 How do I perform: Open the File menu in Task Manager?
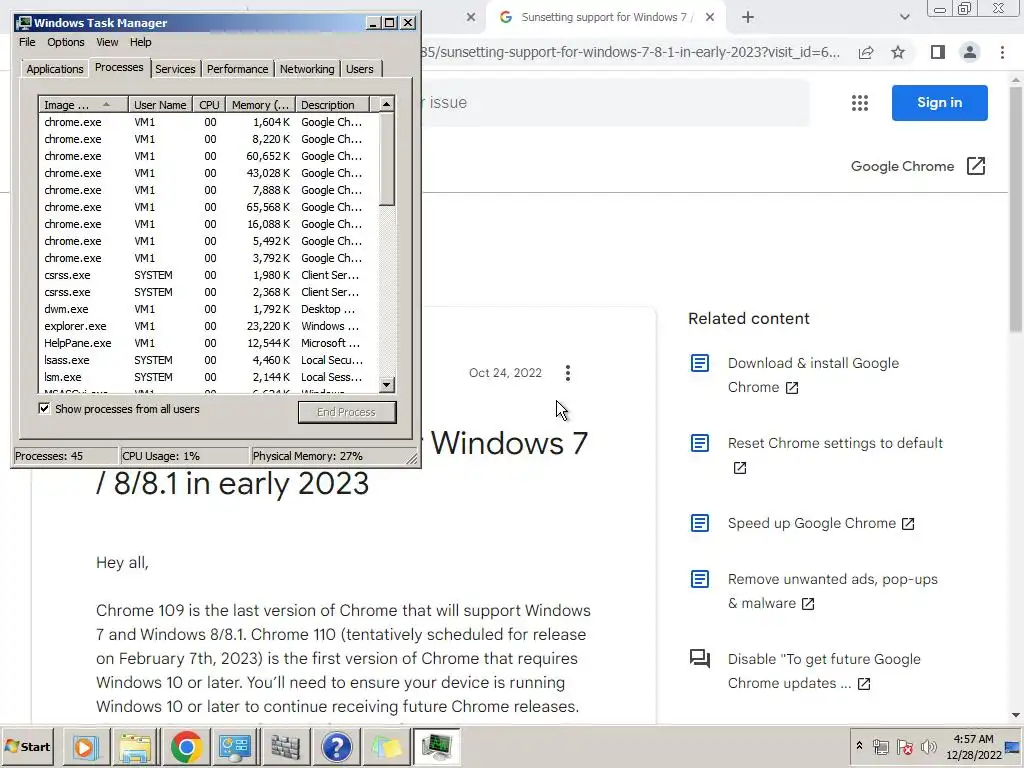pos(27,42)
